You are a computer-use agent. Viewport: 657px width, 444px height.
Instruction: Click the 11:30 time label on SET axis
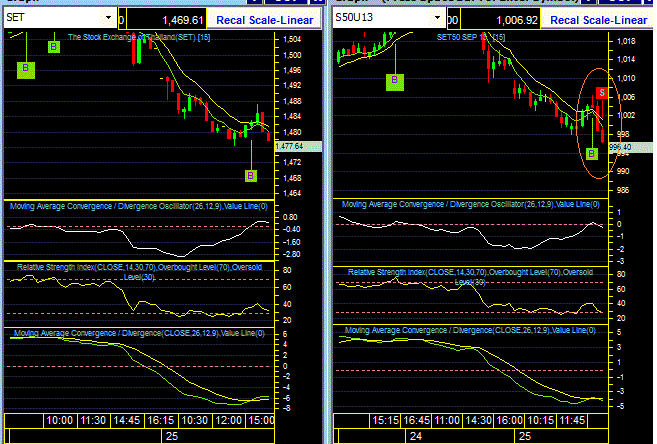tap(93, 420)
